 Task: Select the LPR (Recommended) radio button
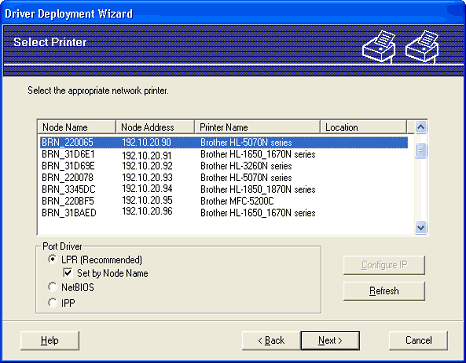pyautogui.click(x=52, y=259)
